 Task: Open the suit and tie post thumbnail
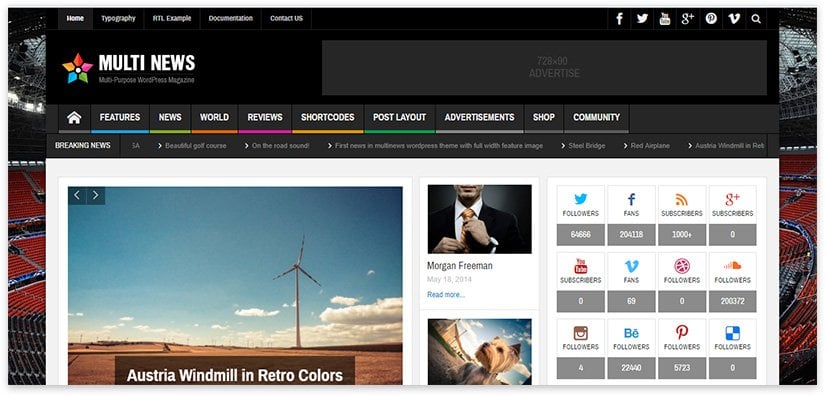(479, 219)
